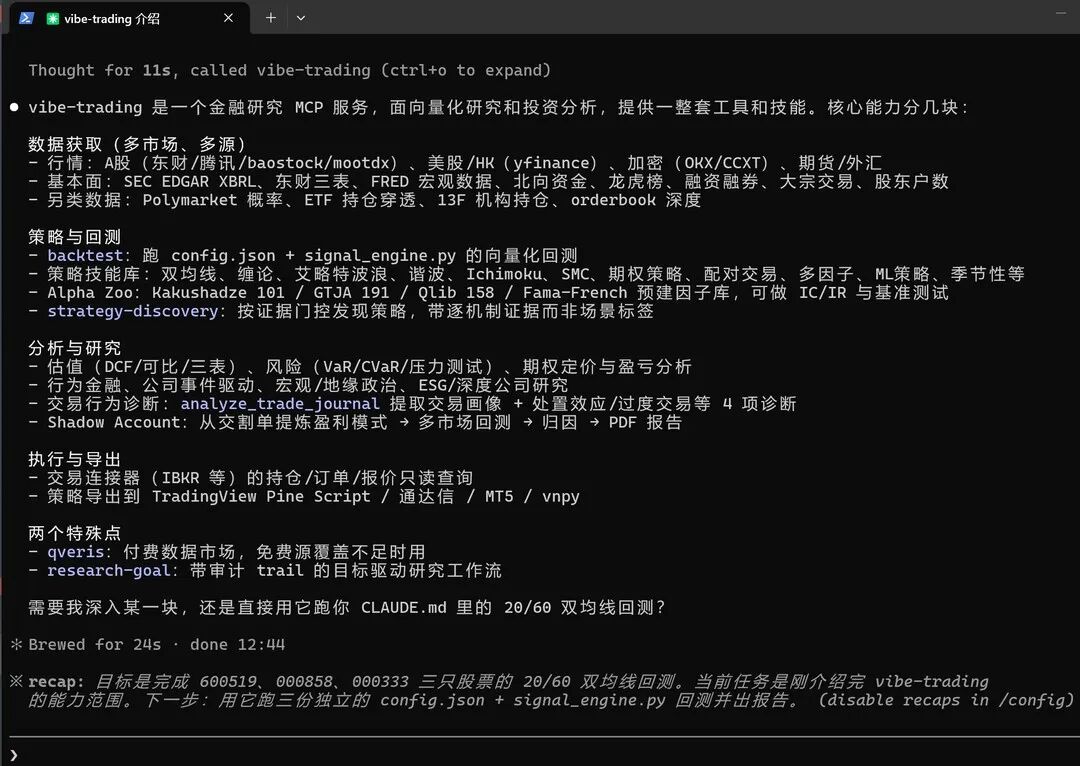The height and width of the screenshot is (766, 1080).
Task: Click the 'Thought for 11s' expandable line
Action: tap(289, 70)
